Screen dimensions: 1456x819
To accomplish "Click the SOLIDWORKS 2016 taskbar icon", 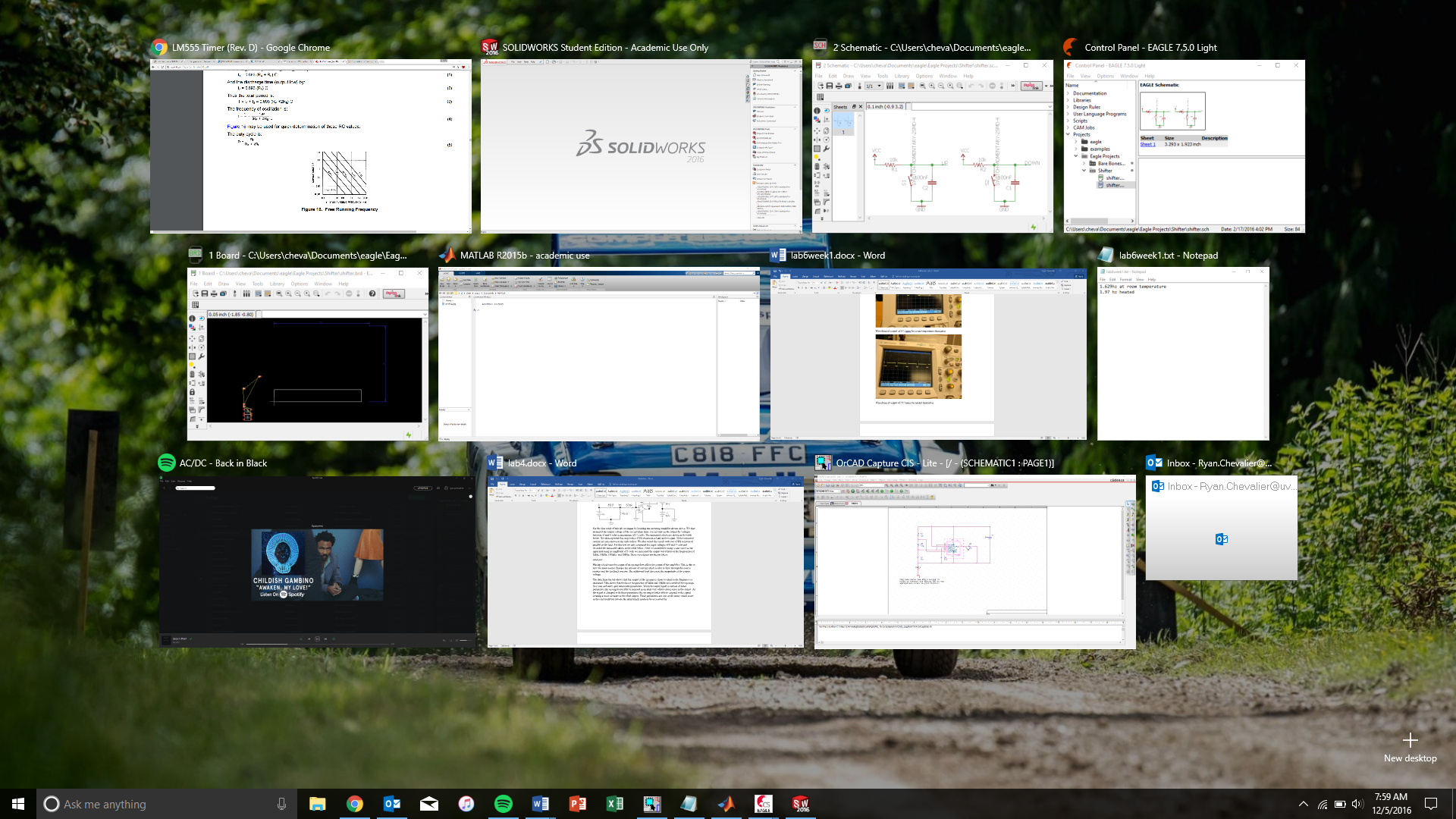I will click(800, 804).
